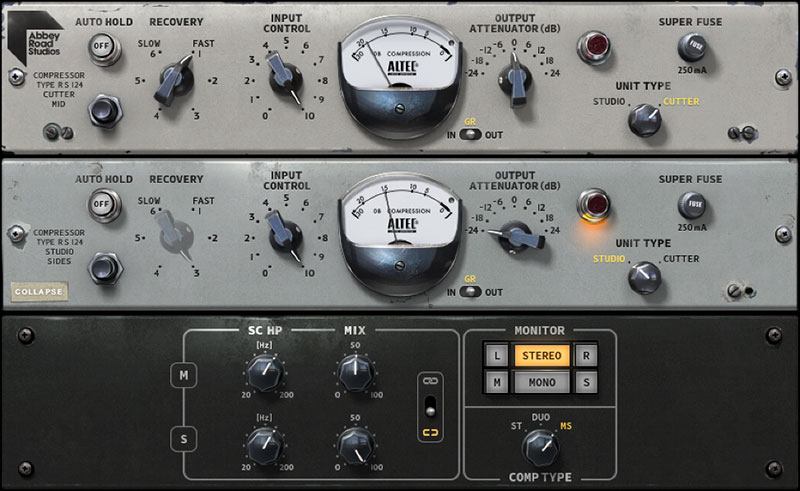800x491 pixels.
Task: Select MONO monitor mode
Action: (541, 382)
